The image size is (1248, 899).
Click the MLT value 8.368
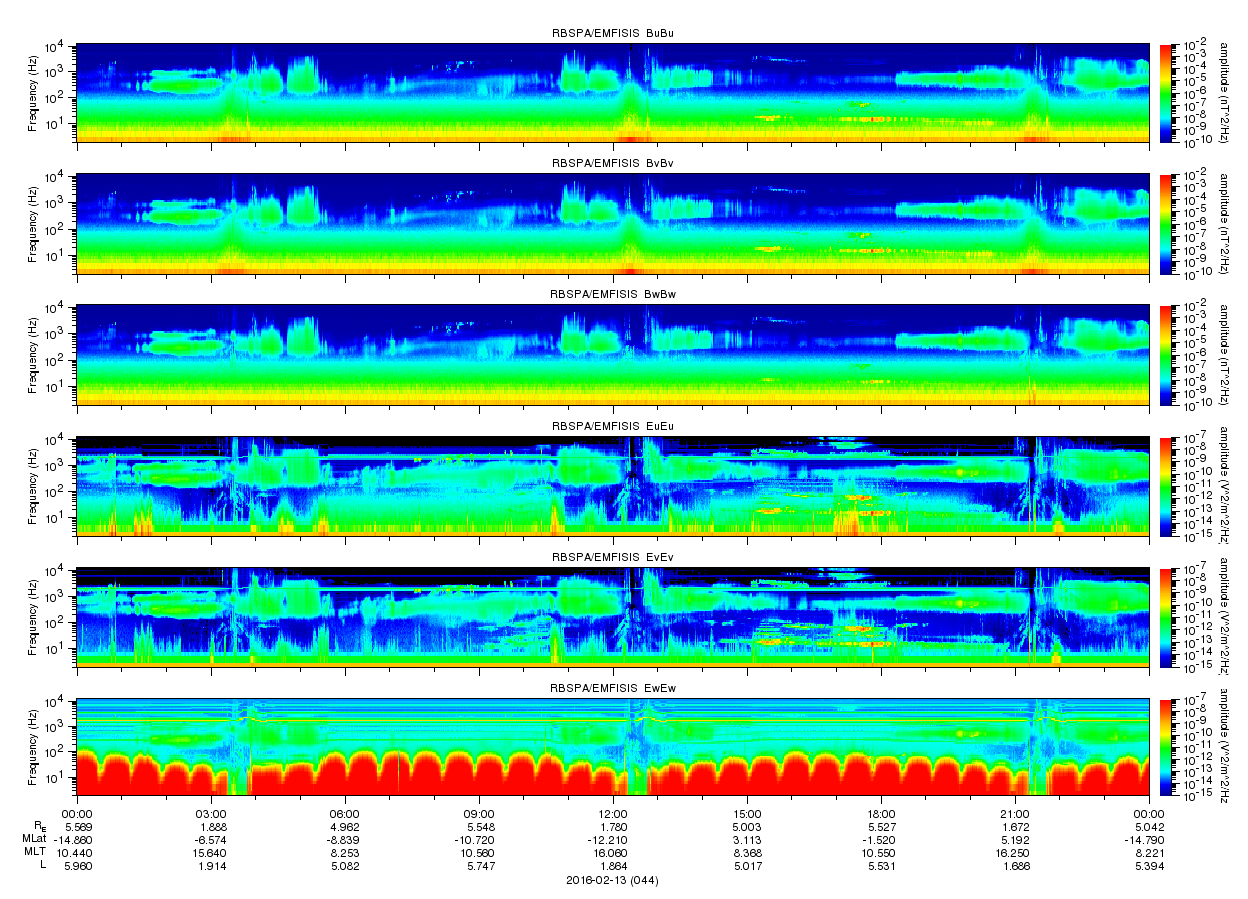pyautogui.click(x=747, y=851)
